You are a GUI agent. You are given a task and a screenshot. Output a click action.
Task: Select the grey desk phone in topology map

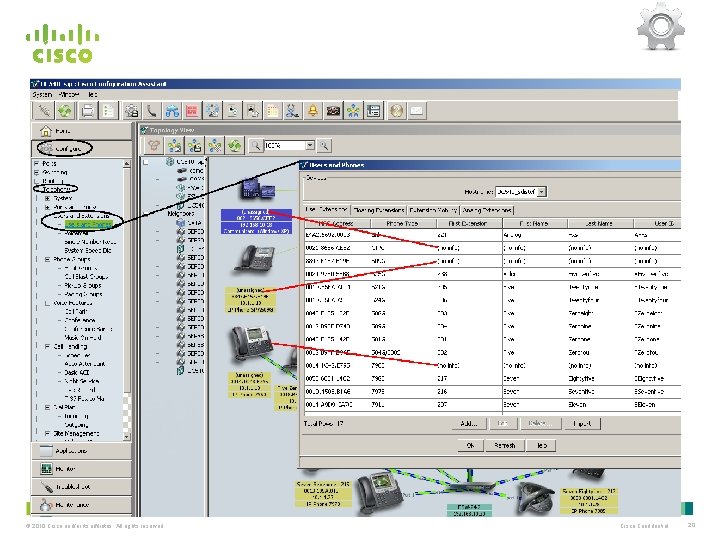(x=255, y=259)
